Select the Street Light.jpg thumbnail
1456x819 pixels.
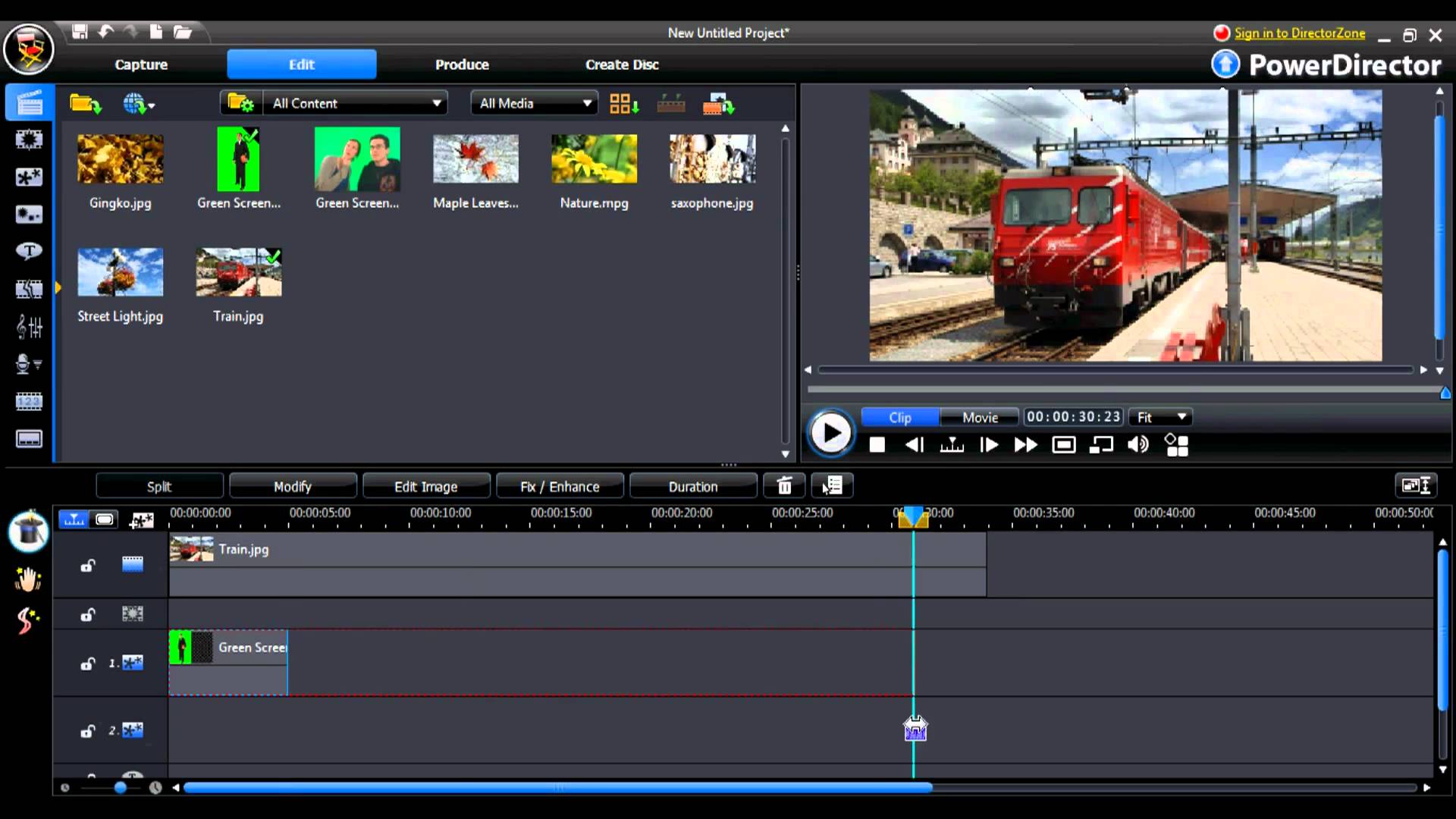coord(120,272)
